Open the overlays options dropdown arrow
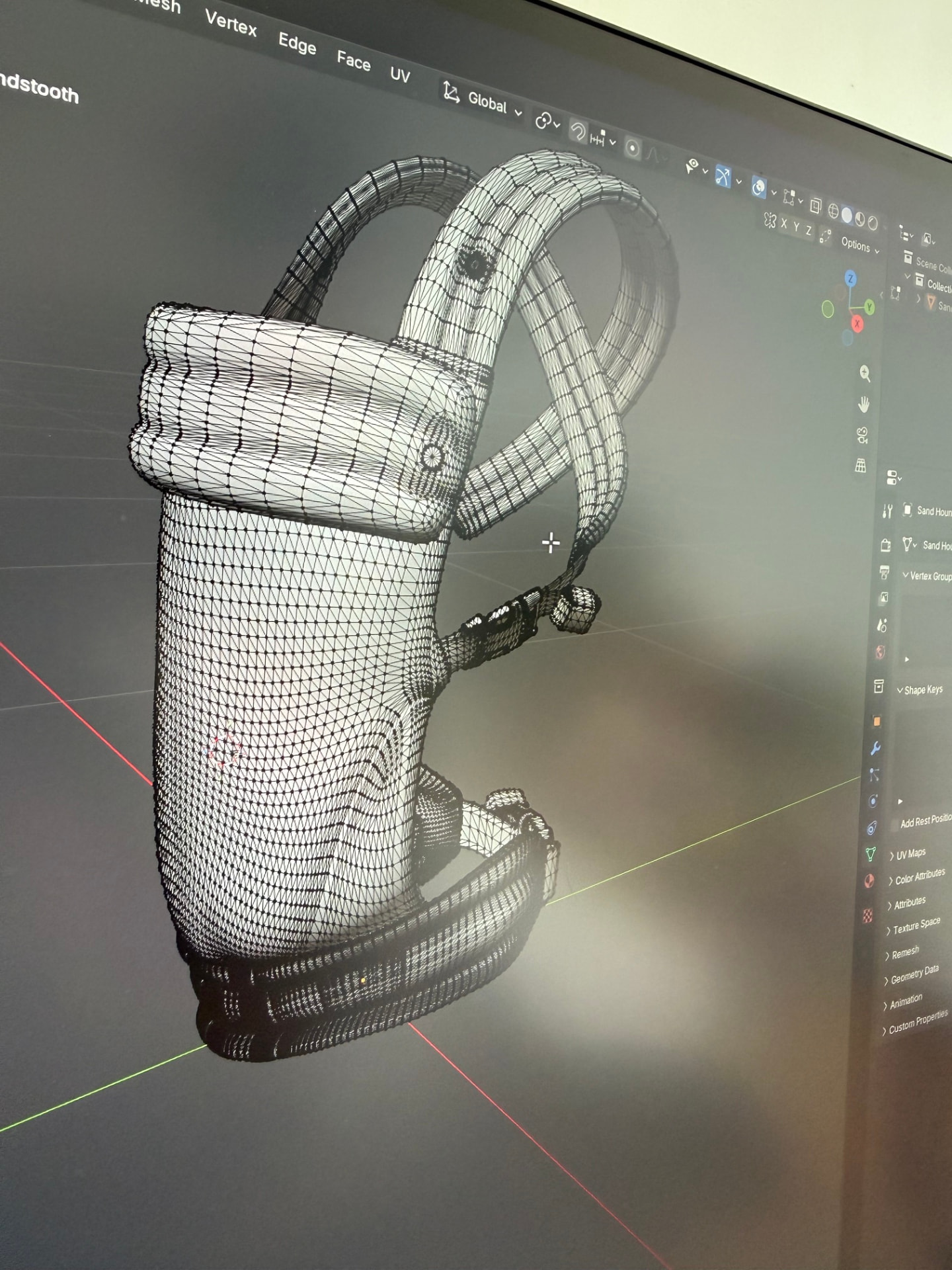The width and height of the screenshot is (952, 1270). pyautogui.click(x=773, y=192)
